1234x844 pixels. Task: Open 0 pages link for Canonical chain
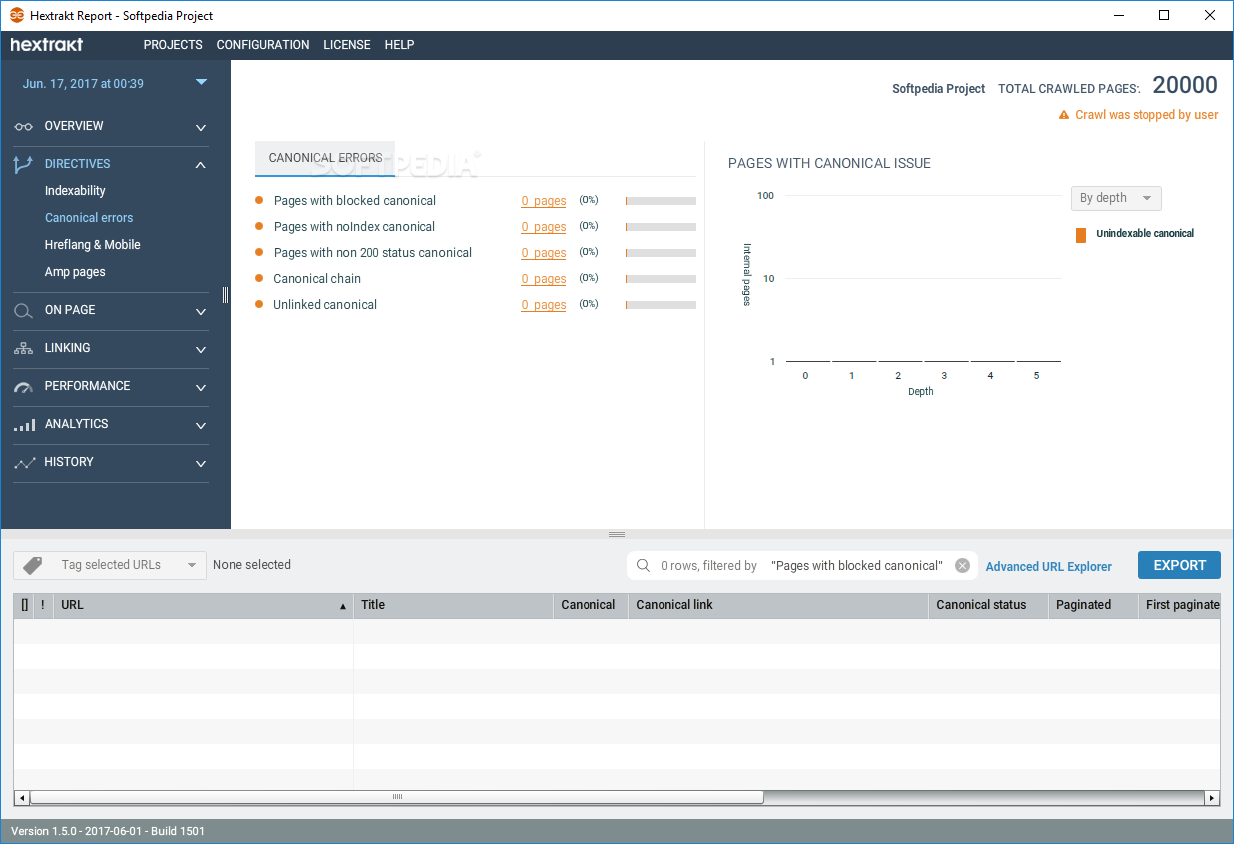pos(544,279)
